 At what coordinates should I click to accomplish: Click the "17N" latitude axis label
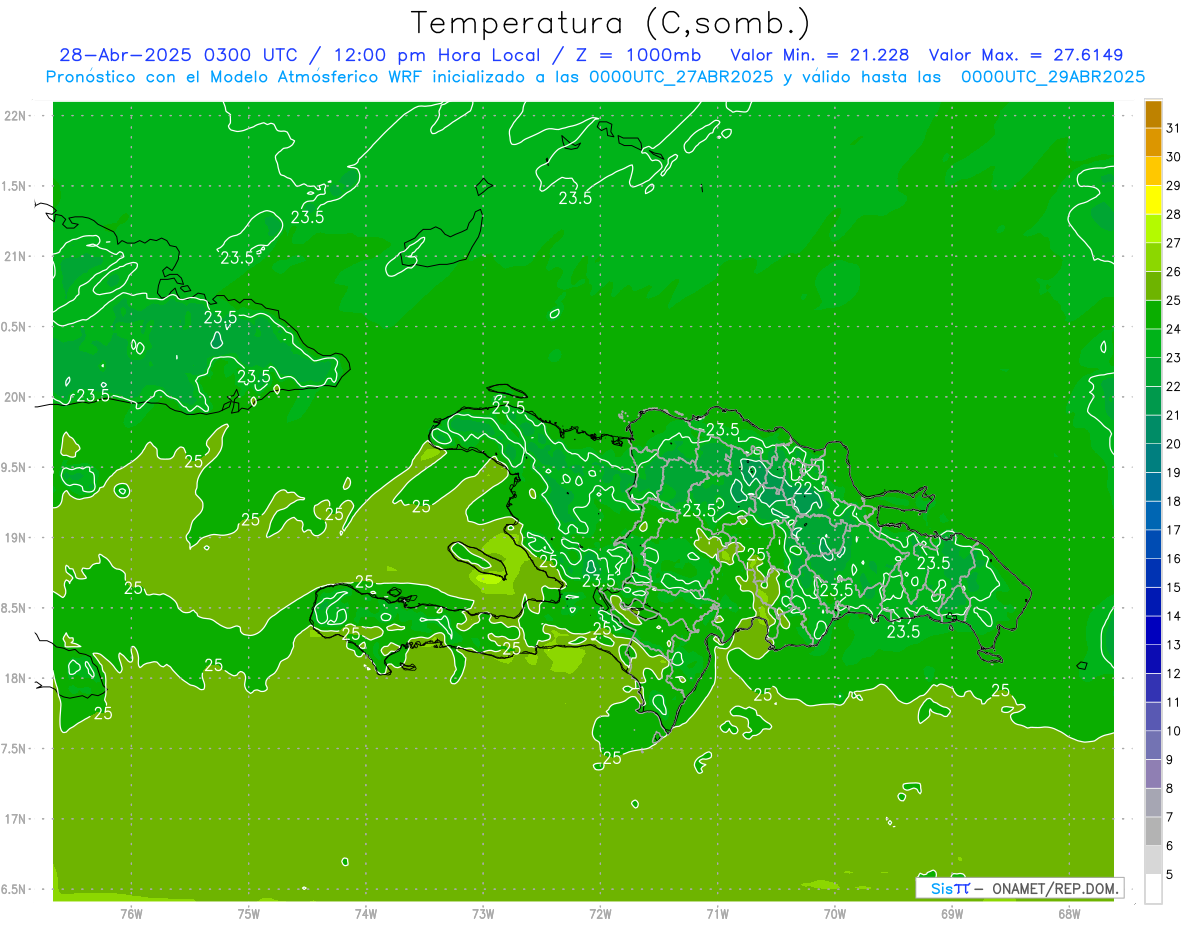[x=17, y=819]
